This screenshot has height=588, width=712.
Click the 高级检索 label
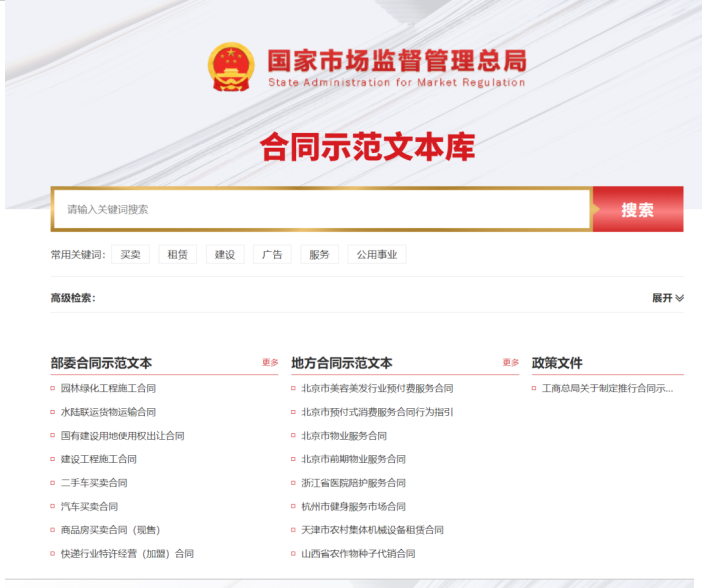73,298
